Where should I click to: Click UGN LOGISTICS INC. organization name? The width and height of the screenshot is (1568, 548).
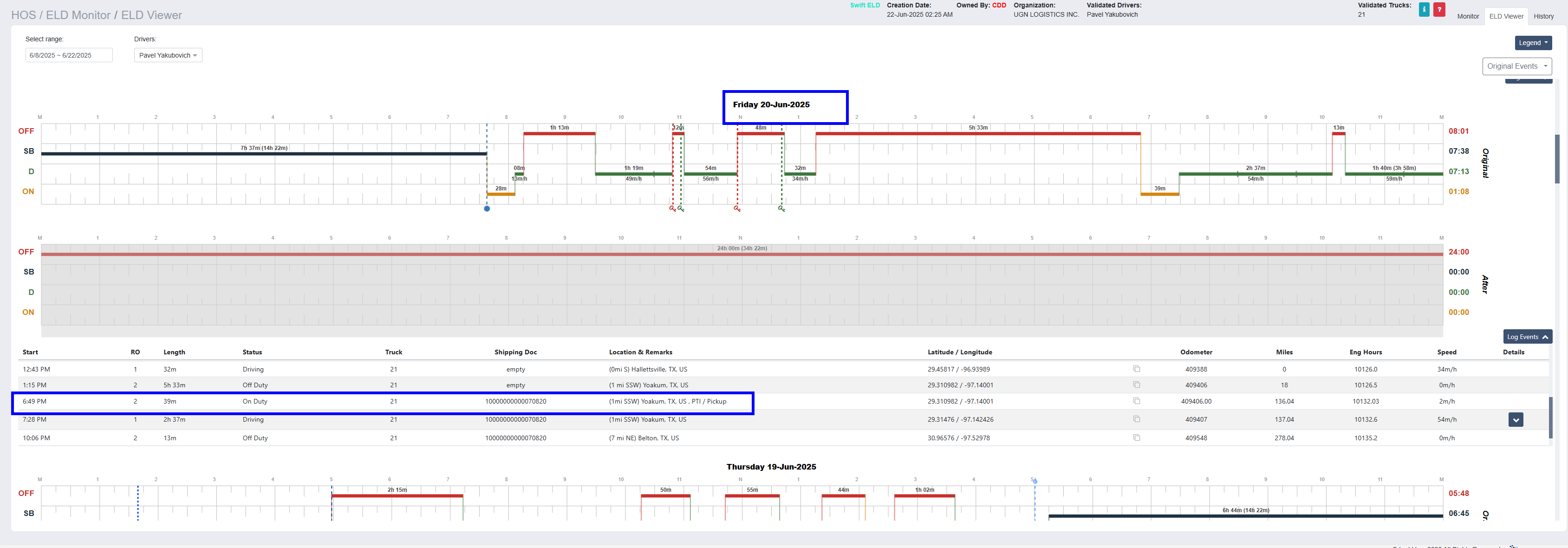1046,14
